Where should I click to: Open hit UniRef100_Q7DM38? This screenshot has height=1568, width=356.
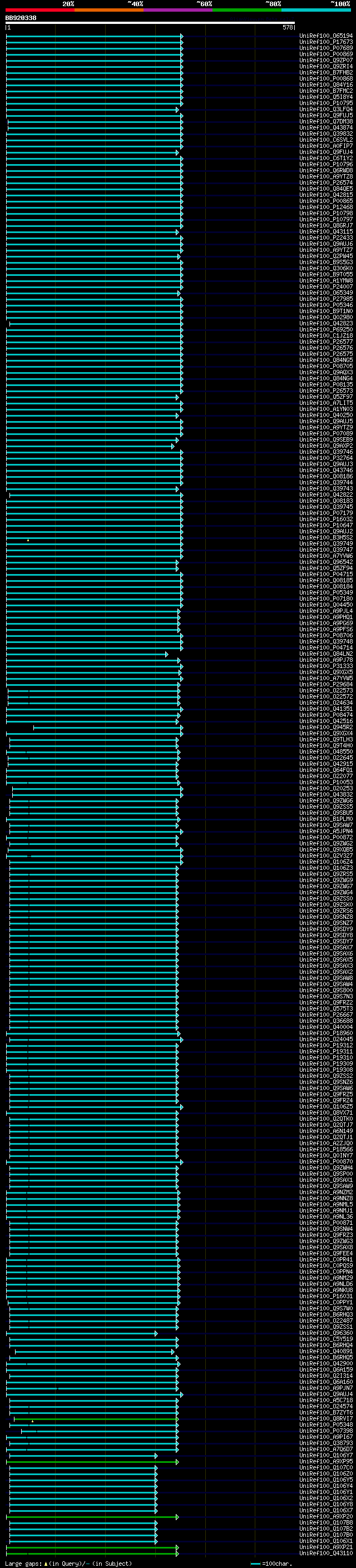pos(326,122)
